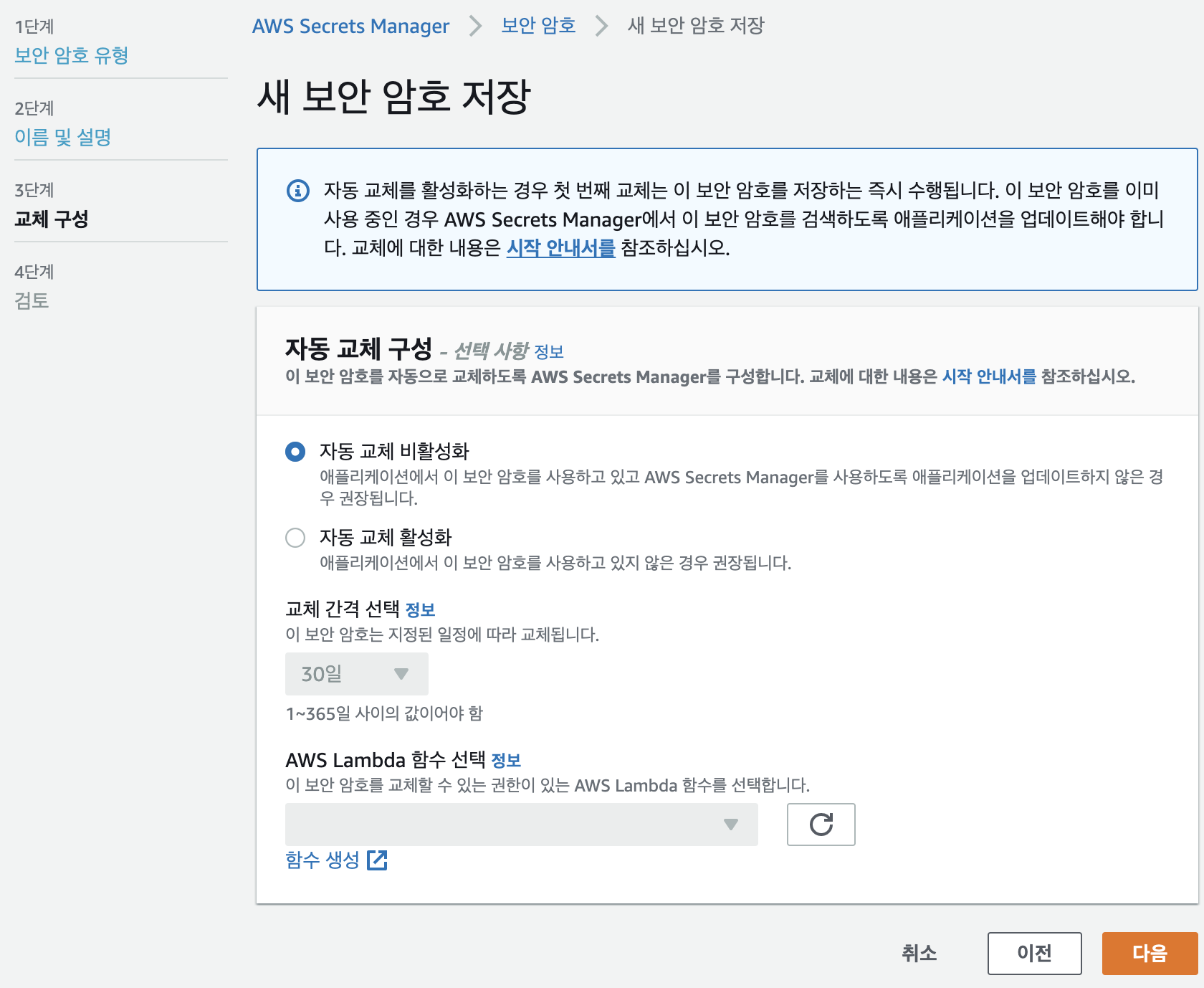The width and height of the screenshot is (1204, 988).
Task: Click 정보 link next to 자동 교체 구성
Action: click(x=549, y=351)
